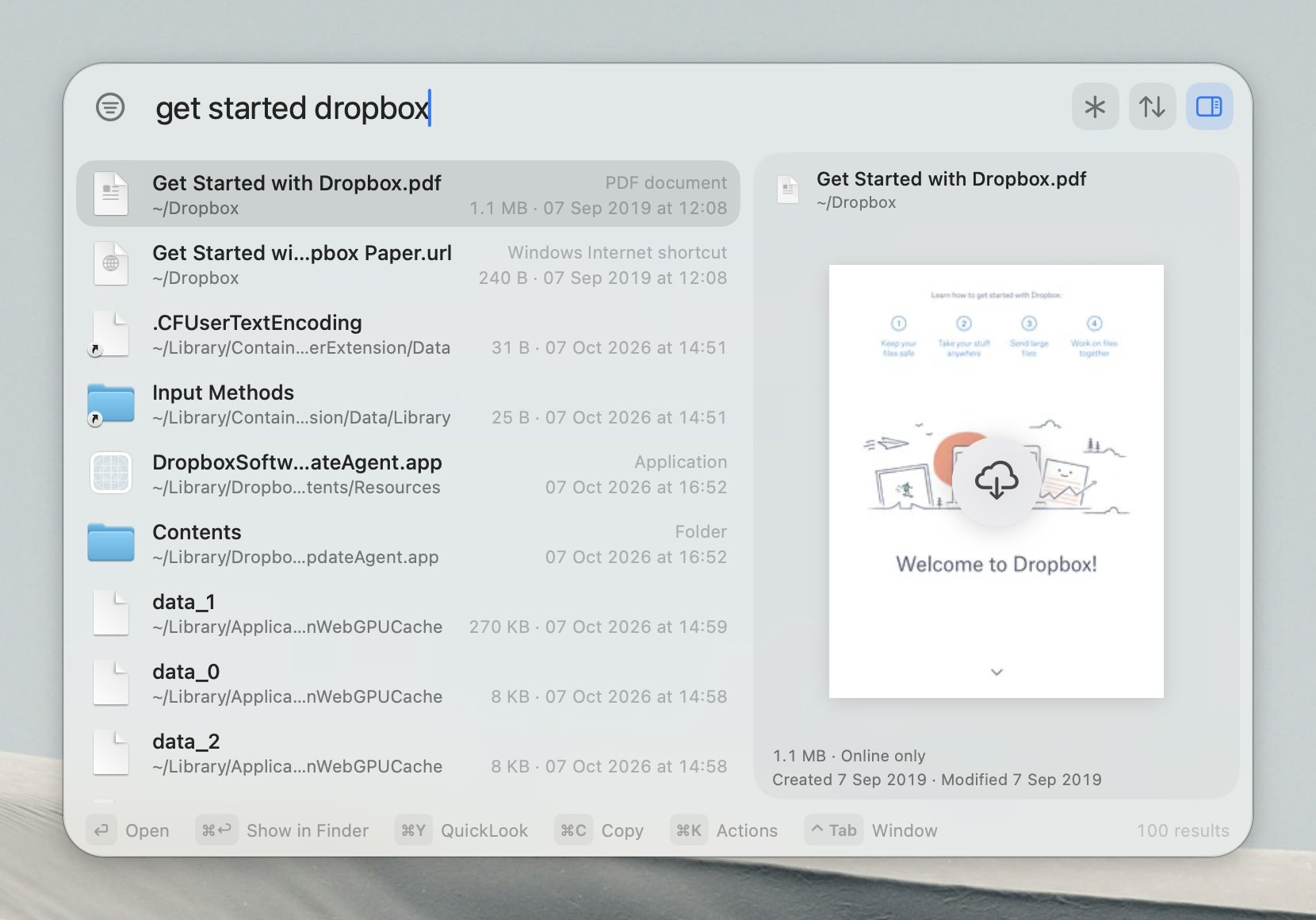Click Copy in the footer bar

[x=599, y=830]
